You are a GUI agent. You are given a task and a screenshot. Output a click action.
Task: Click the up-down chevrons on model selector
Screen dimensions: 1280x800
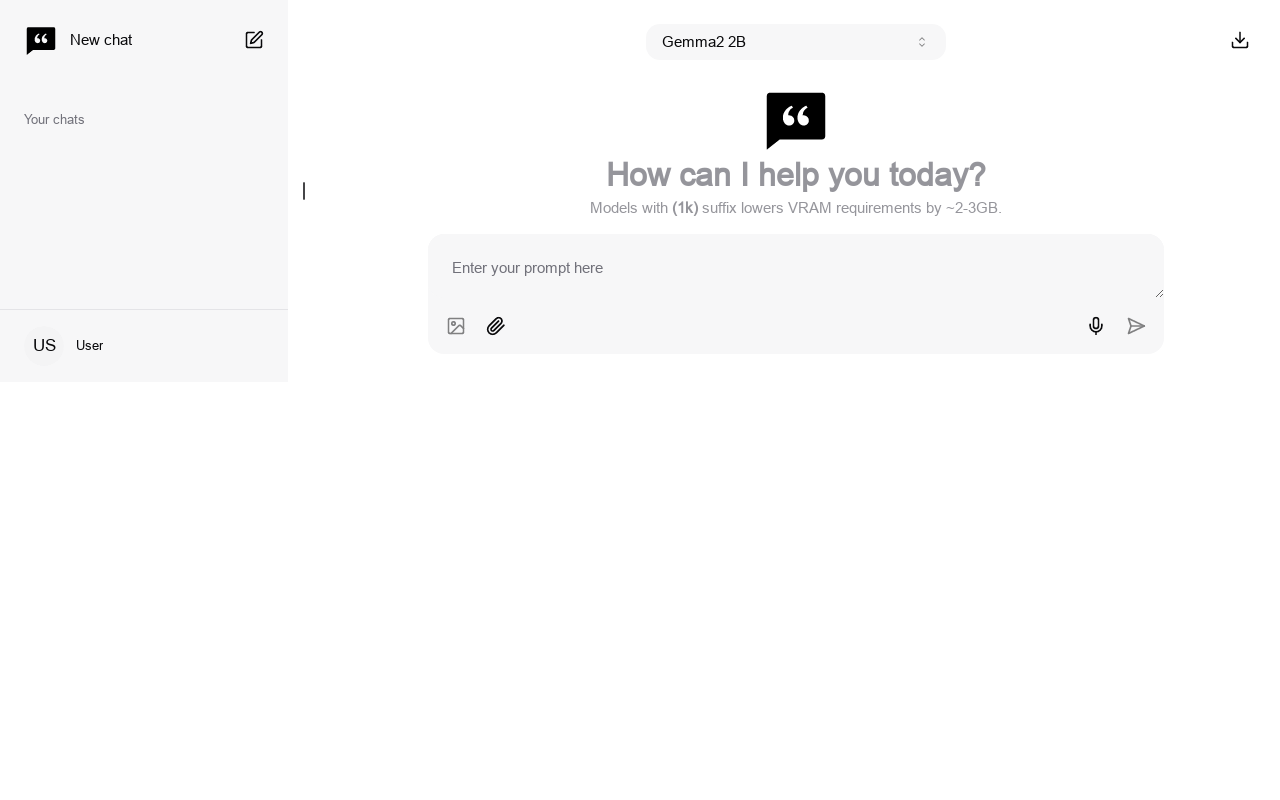click(x=922, y=42)
